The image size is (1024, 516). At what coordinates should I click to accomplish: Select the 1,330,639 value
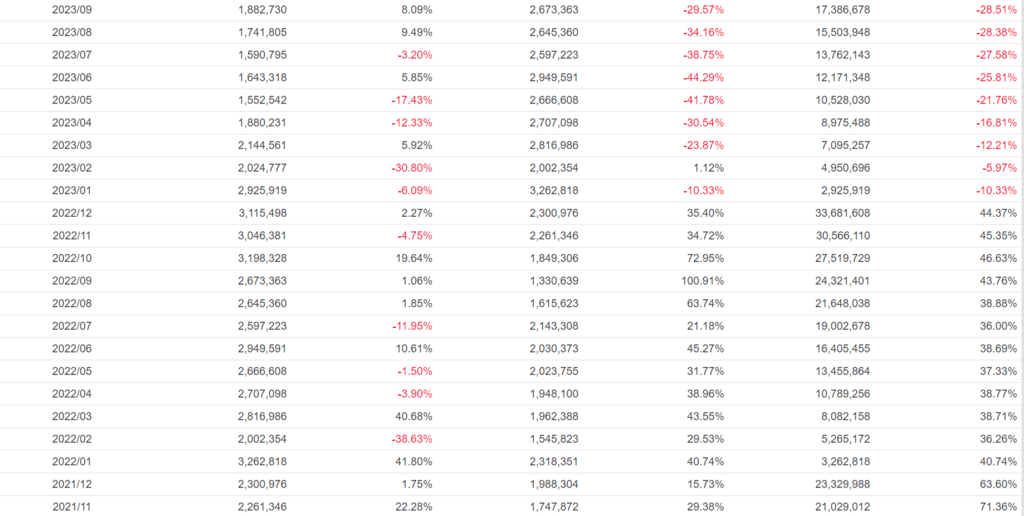tap(554, 280)
